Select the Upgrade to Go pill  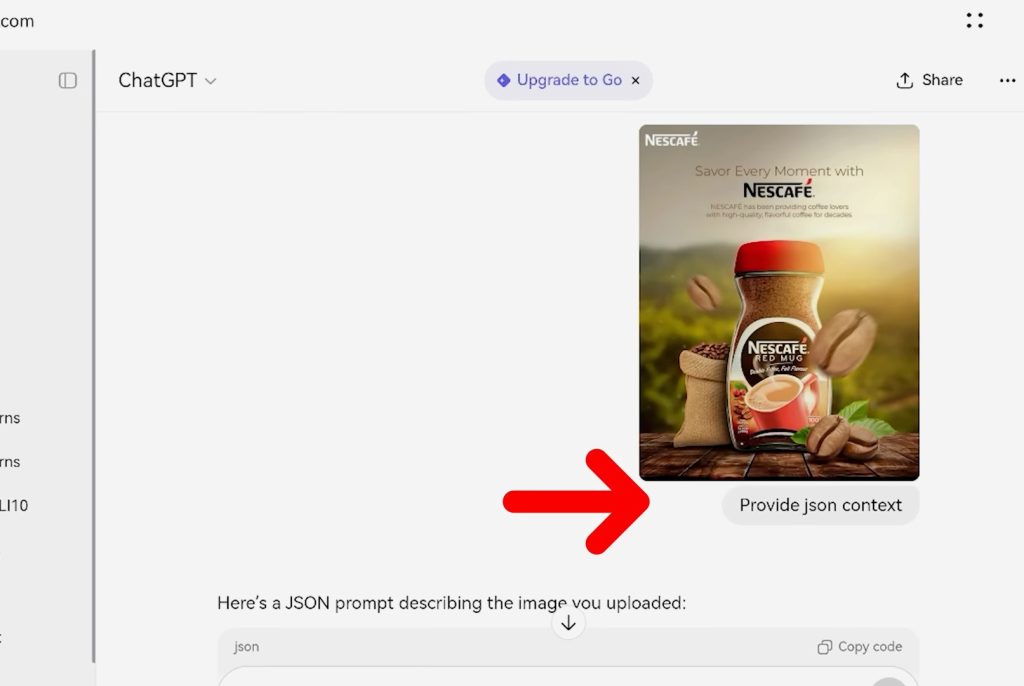560,79
